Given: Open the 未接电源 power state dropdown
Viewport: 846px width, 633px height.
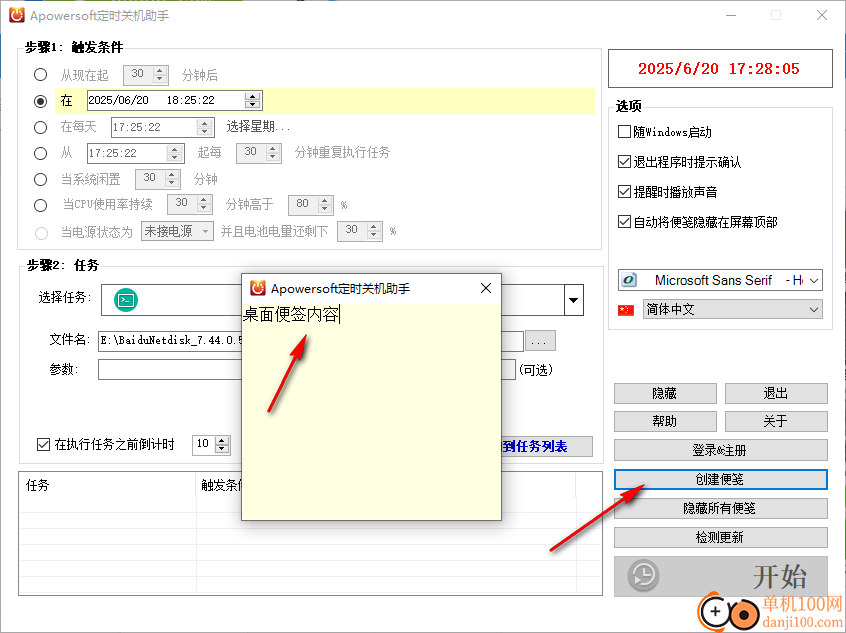Looking at the screenshot, I should click(x=206, y=232).
